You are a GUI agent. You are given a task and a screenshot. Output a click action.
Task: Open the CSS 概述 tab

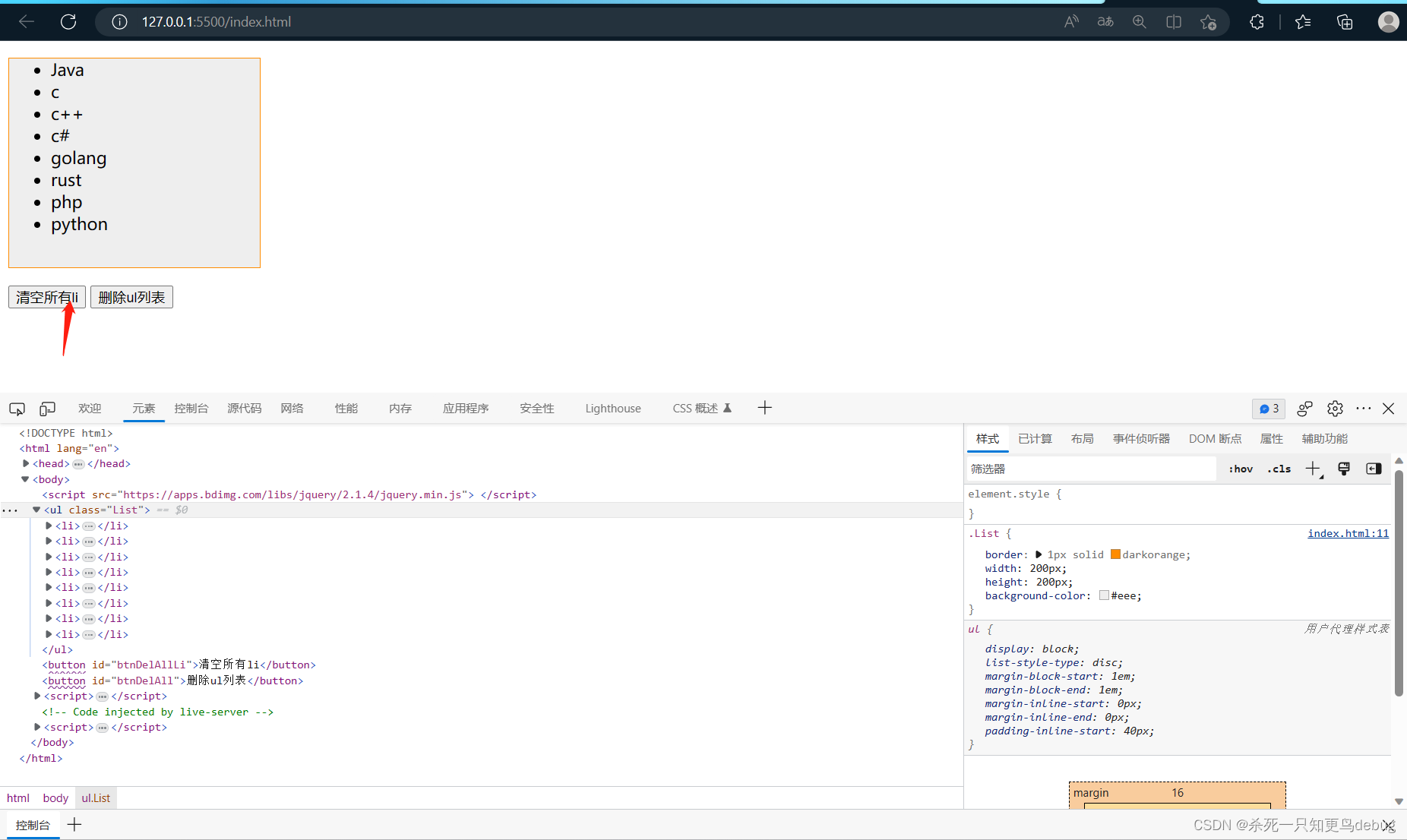pyautogui.click(x=701, y=409)
